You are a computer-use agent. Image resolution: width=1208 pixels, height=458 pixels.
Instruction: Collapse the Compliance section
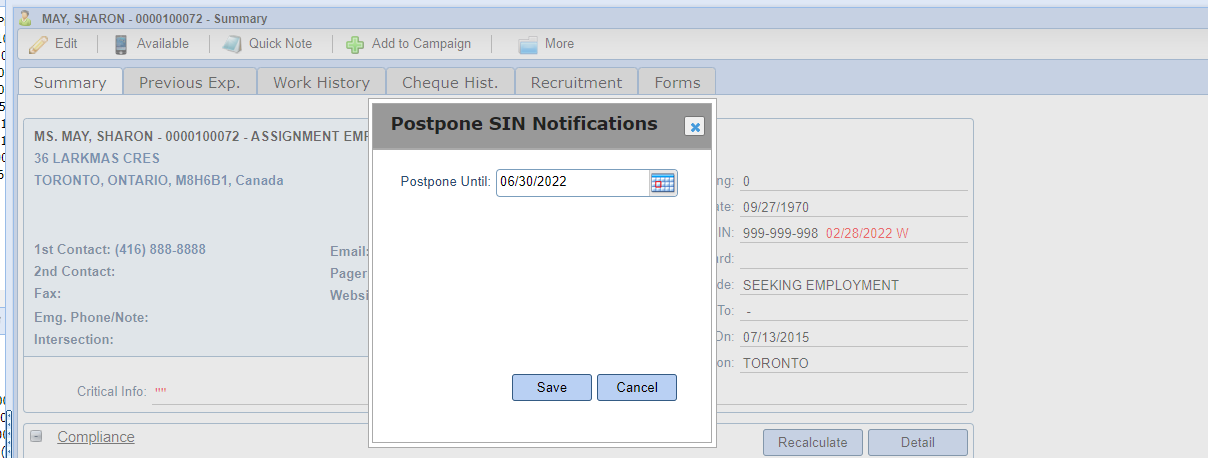pyautogui.click(x=36, y=436)
